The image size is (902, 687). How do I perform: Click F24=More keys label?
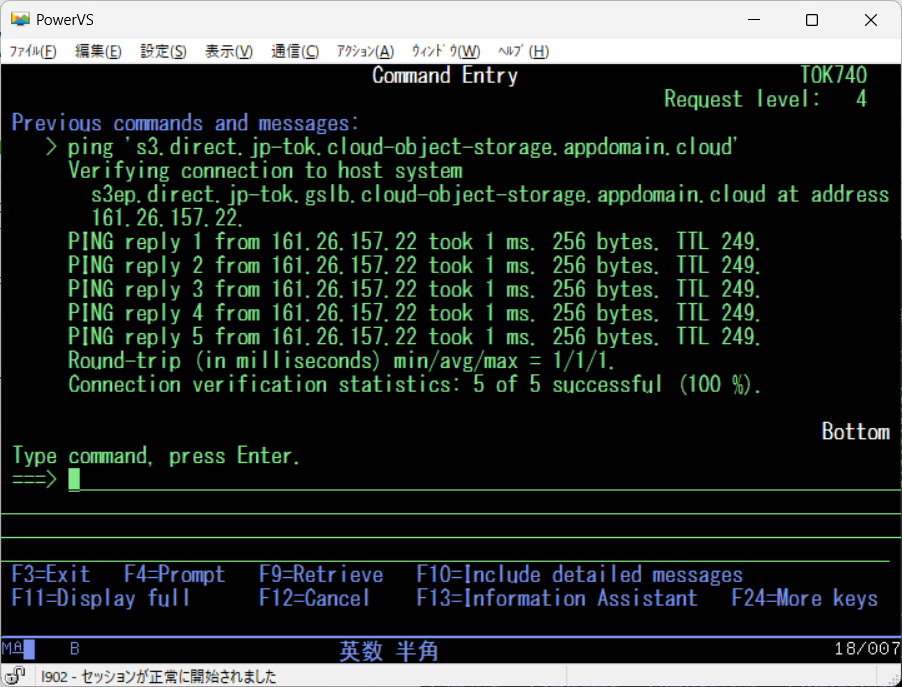coord(805,598)
